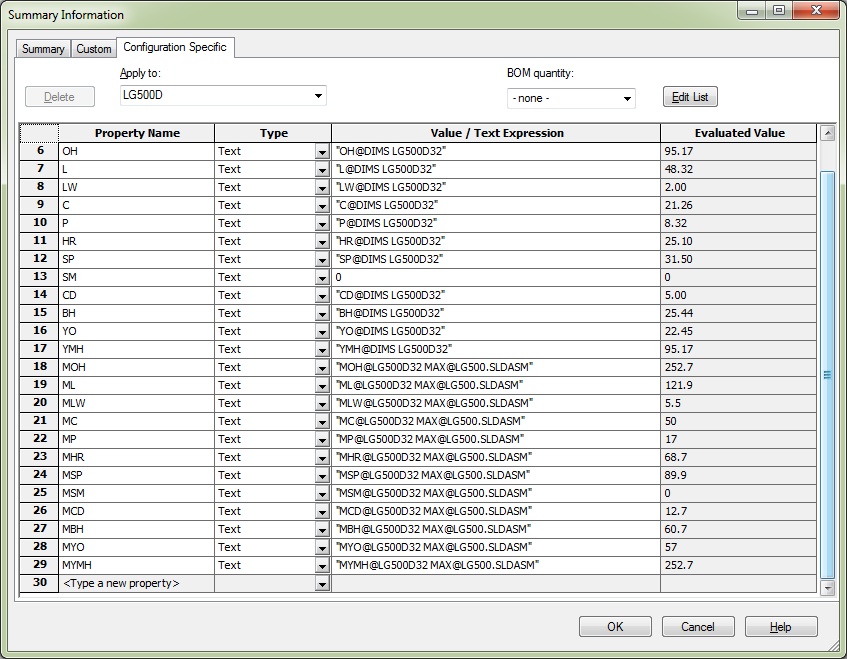
Task: Click property name cell MSP
Action: coord(137,475)
